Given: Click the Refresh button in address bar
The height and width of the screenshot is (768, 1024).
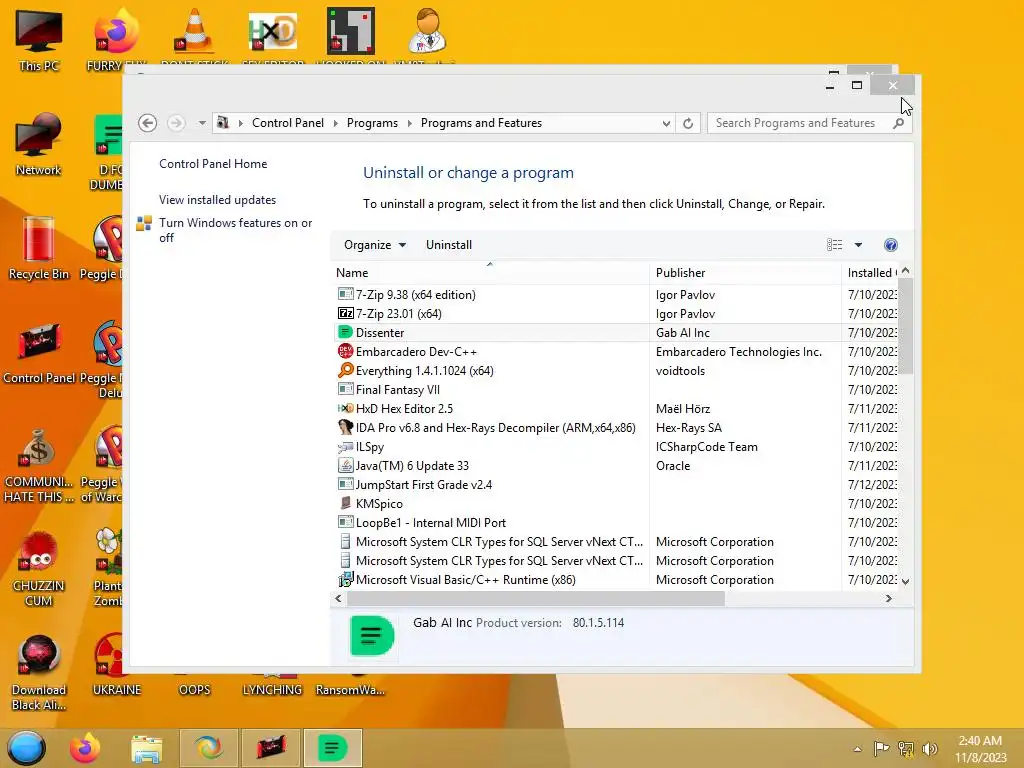Looking at the screenshot, I should coord(688,123).
